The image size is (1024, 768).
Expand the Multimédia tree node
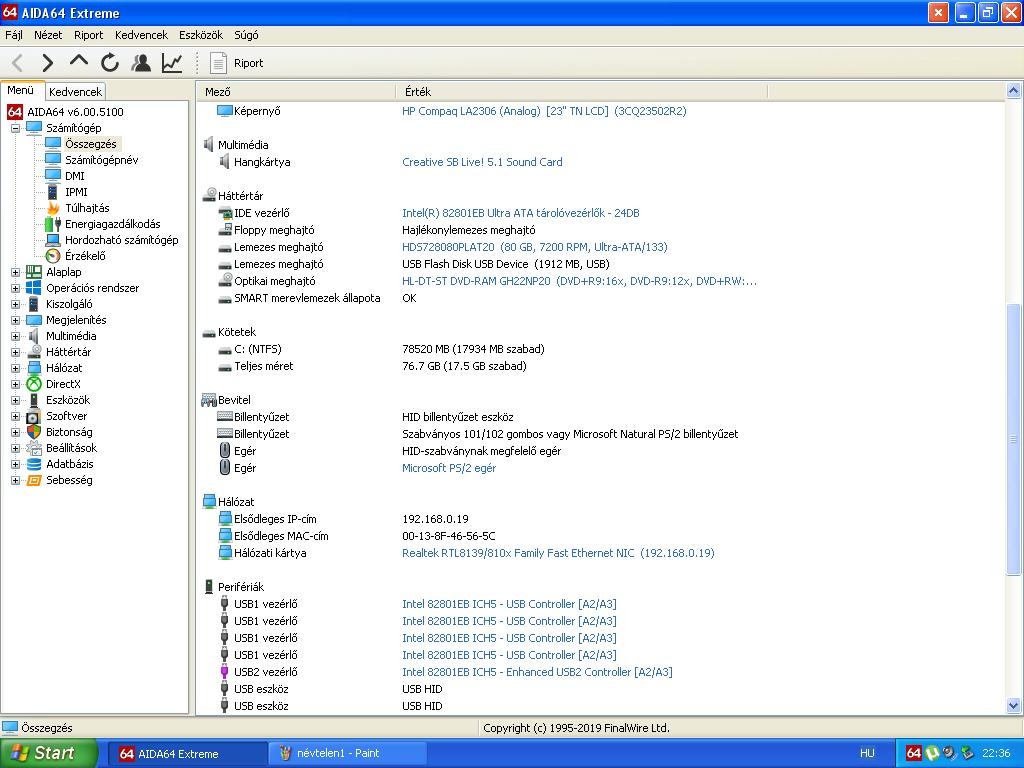click(16, 336)
